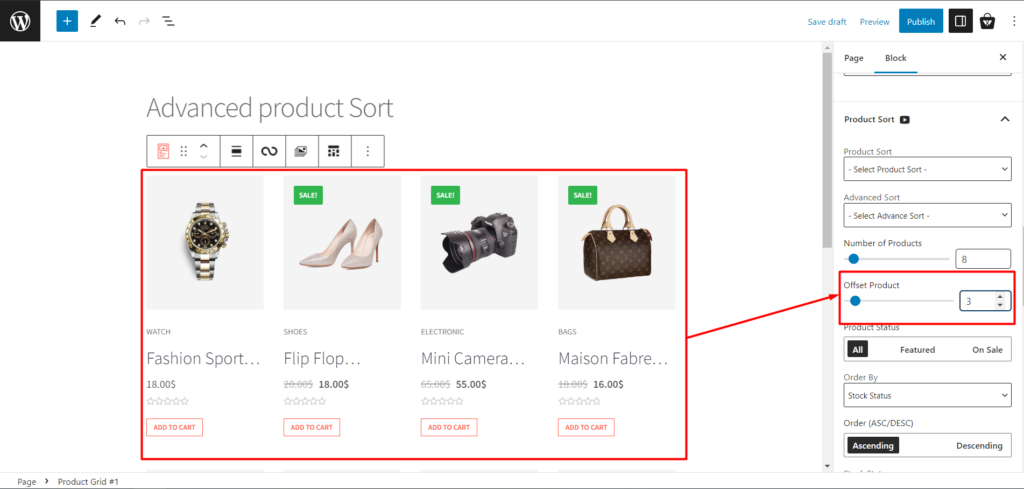Image resolution: width=1024 pixels, height=489 pixels.
Task: Click the ELECTRONIC category label
Action: [x=442, y=332]
